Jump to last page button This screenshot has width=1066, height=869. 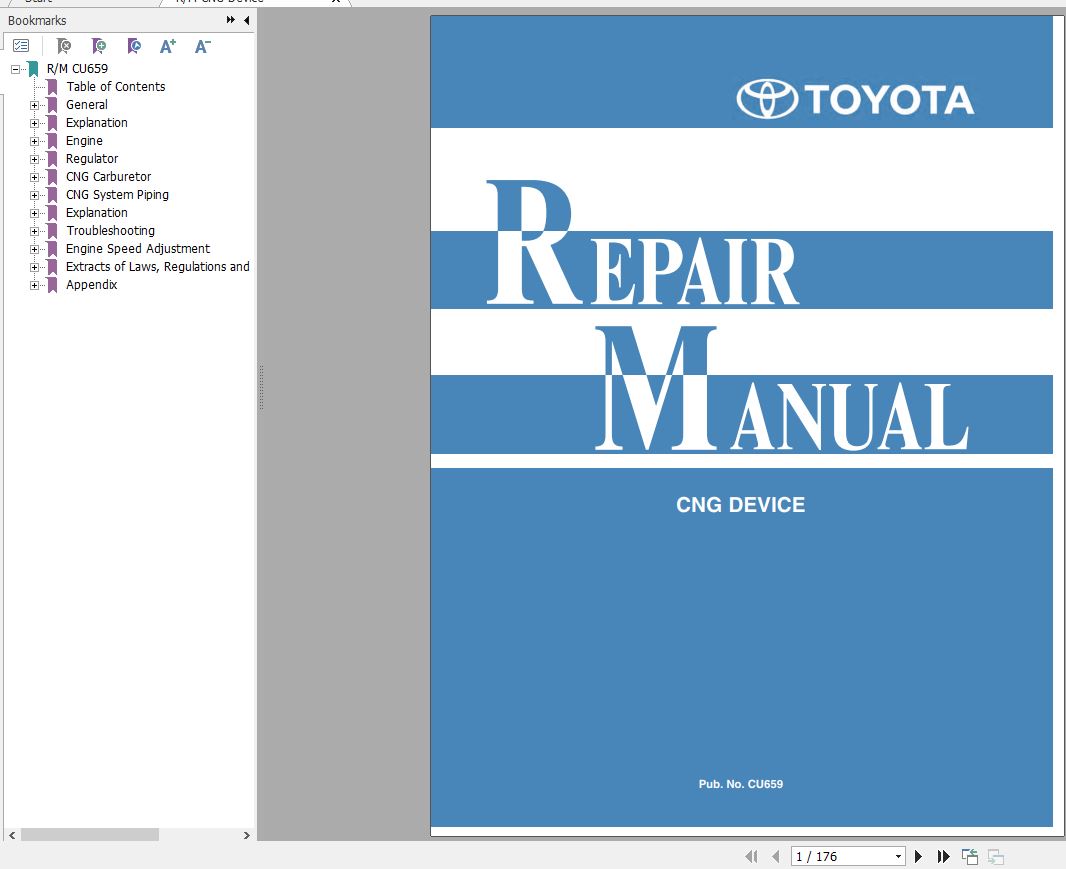(x=943, y=856)
